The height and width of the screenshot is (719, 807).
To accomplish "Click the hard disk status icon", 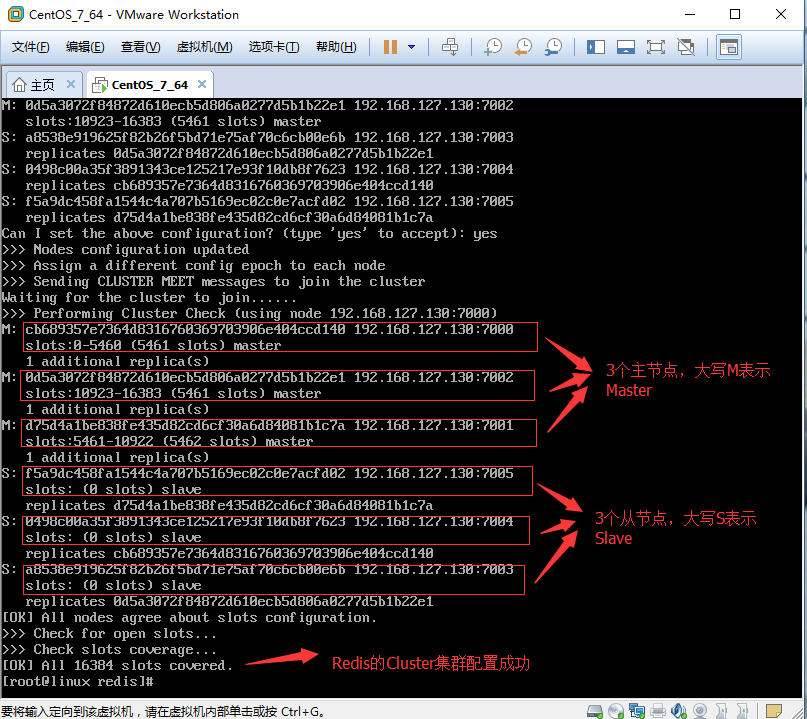I will coord(595,711).
